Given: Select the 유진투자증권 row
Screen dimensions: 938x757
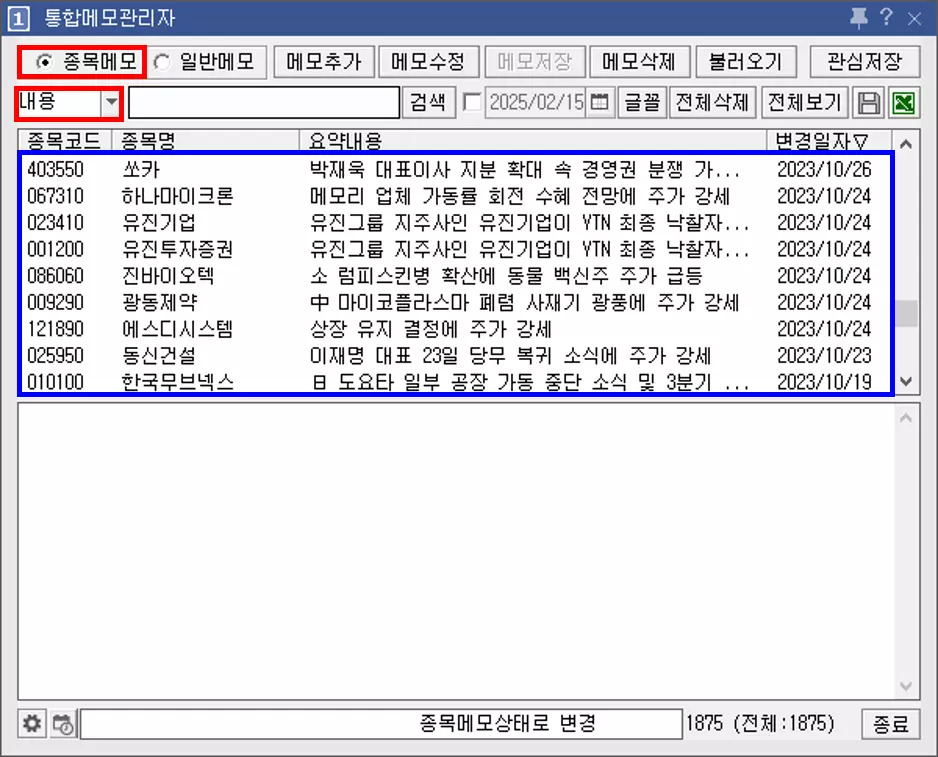Looking at the screenshot, I should coord(456,249).
